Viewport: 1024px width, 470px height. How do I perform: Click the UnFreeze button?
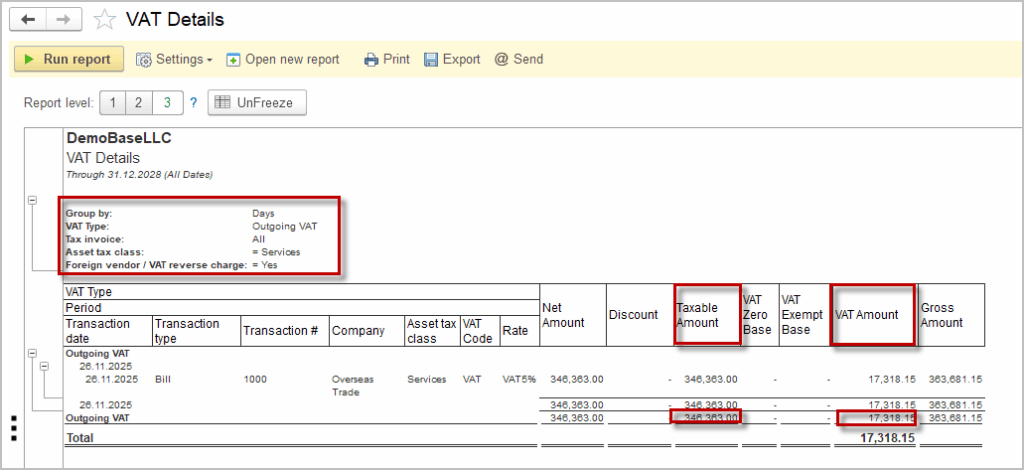pos(256,102)
